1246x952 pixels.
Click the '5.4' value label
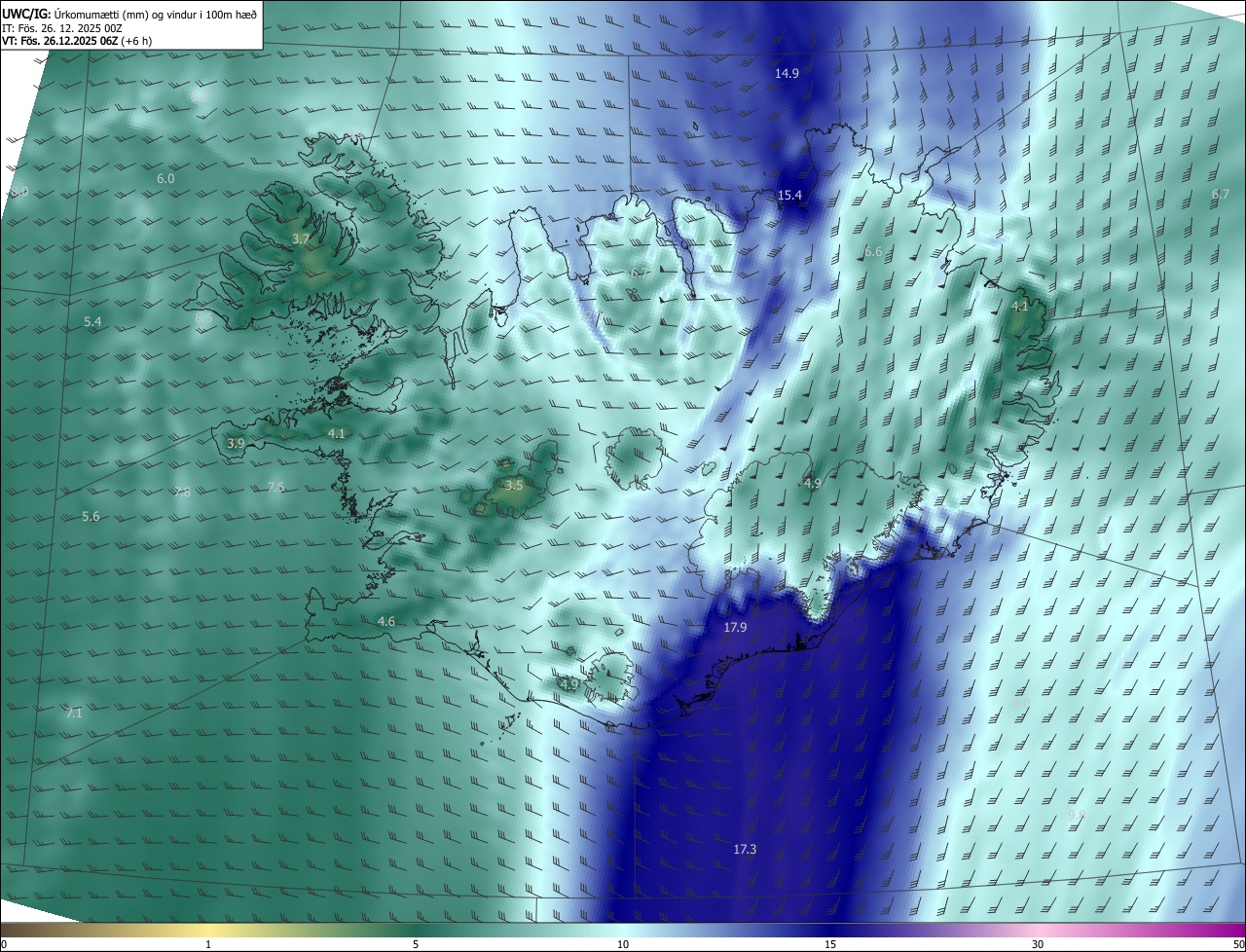click(92, 321)
